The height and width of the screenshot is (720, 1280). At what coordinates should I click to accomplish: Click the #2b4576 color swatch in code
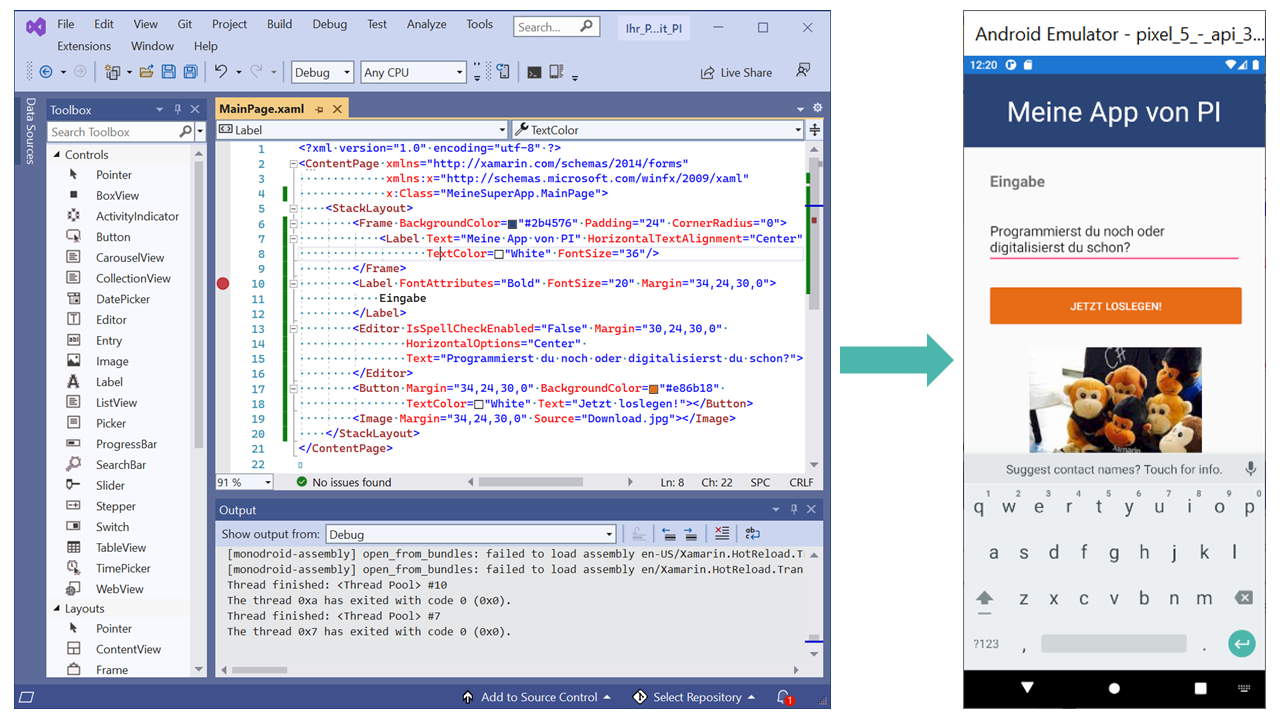coord(512,224)
